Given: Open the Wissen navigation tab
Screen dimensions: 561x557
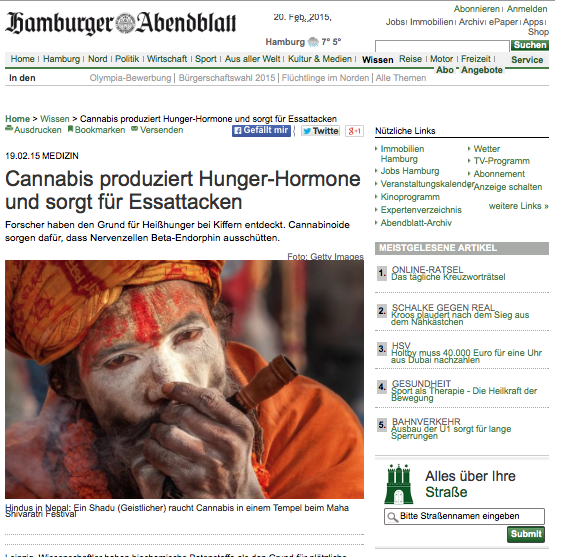Looking at the screenshot, I should 377,60.
